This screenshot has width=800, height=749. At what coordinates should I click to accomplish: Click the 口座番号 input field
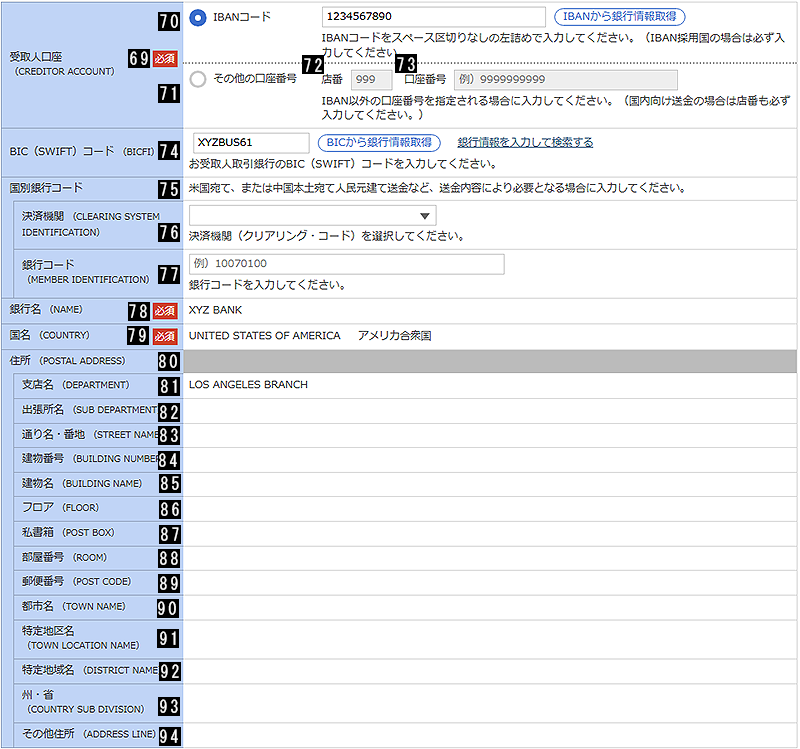tap(566, 80)
